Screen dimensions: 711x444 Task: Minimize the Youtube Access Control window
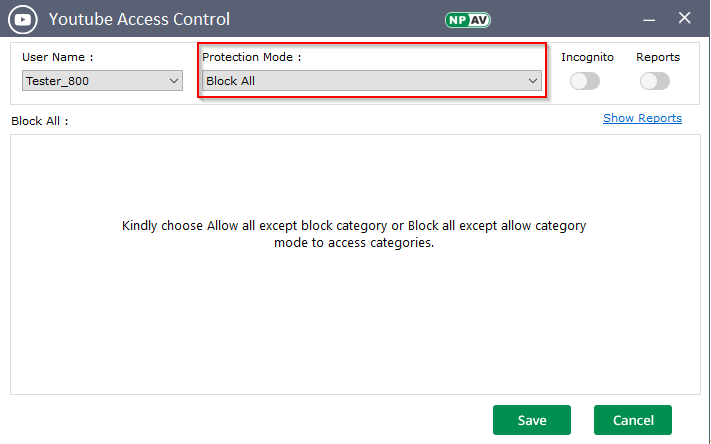(x=648, y=18)
